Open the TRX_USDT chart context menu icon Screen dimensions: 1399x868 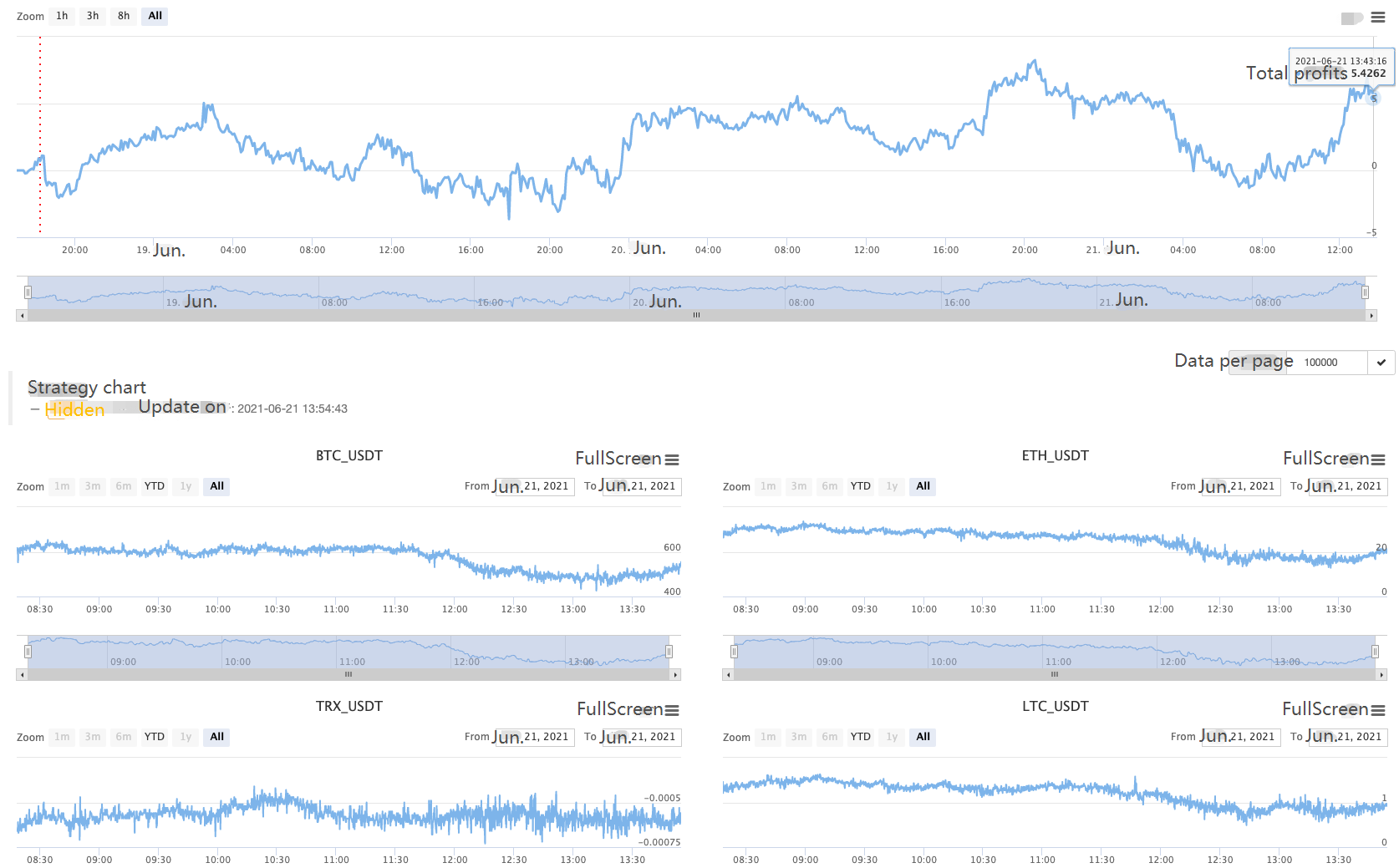(672, 710)
